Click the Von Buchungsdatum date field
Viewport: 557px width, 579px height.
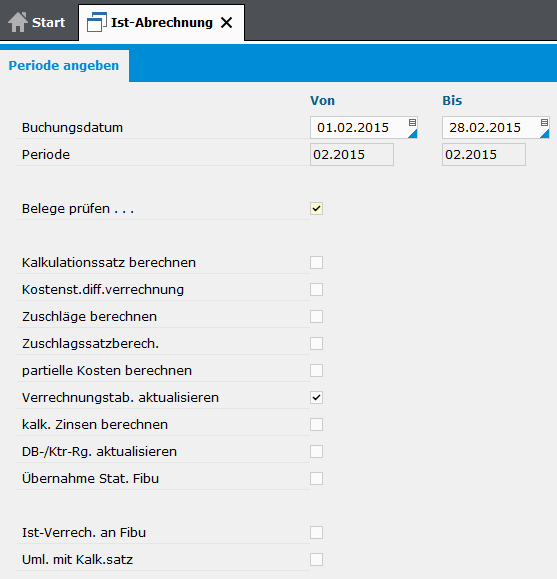[364, 128]
